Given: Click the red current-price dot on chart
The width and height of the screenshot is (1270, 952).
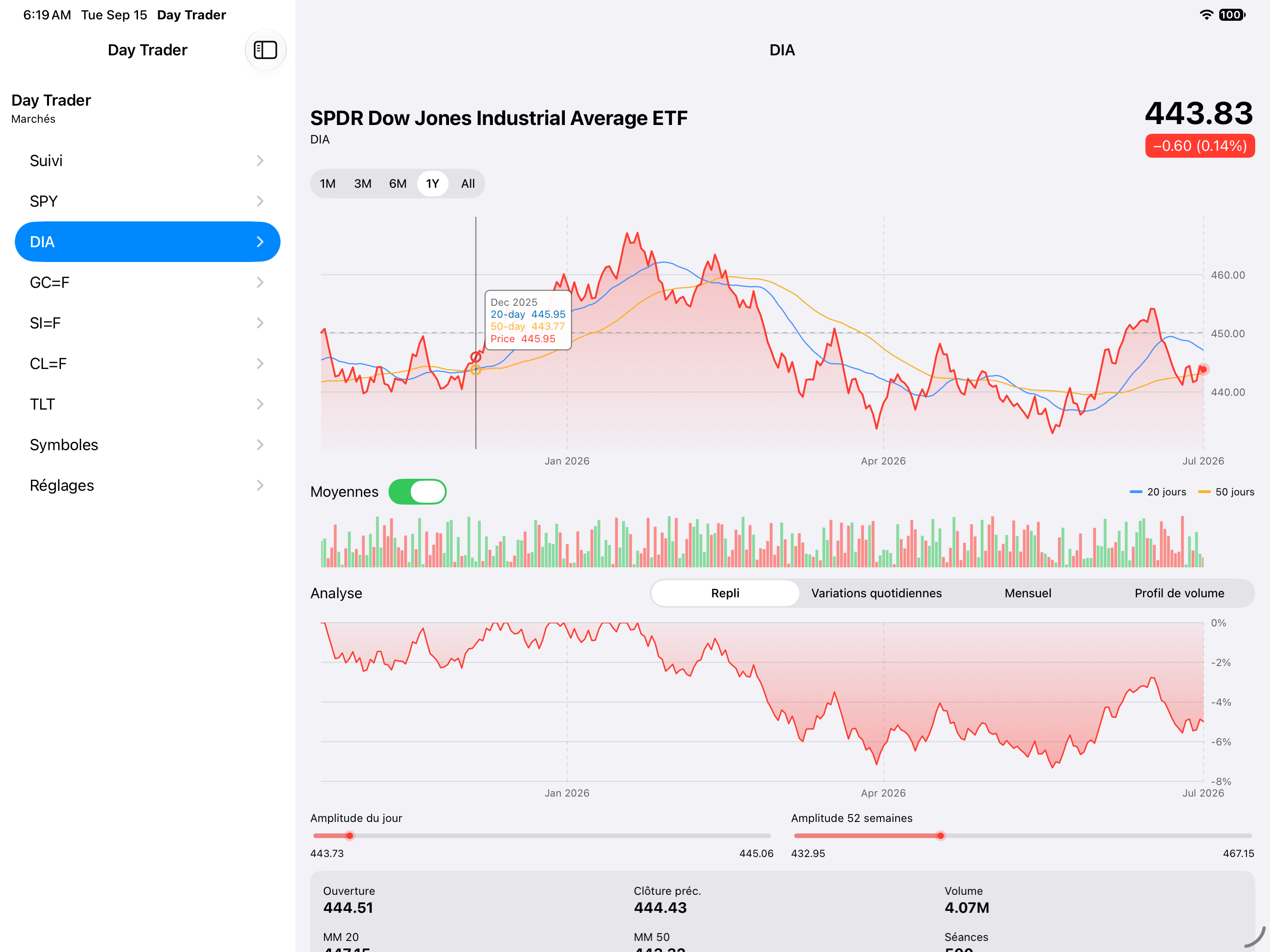Looking at the screenshot, I should [x=1204, y=369].
